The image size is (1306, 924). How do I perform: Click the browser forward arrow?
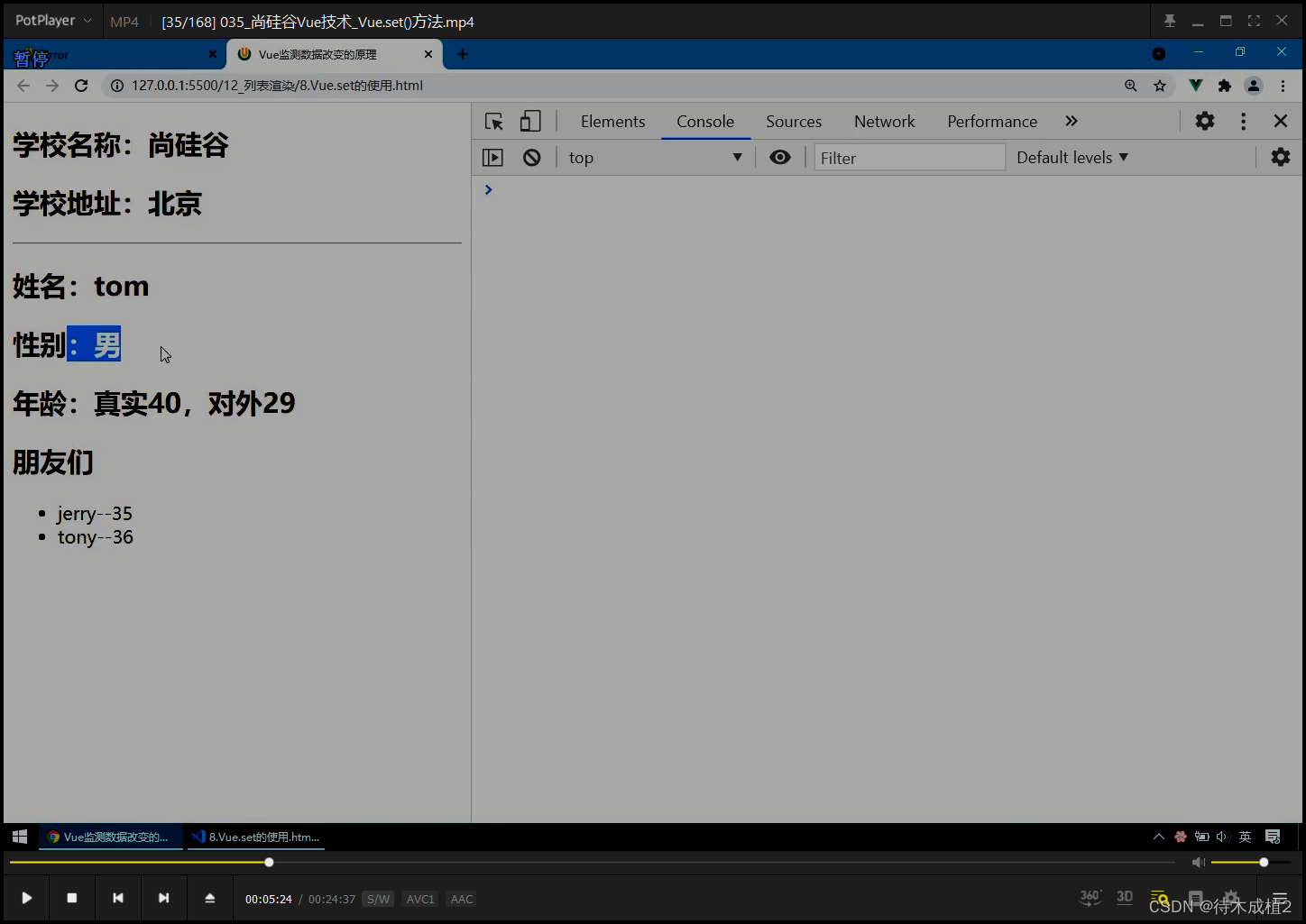tap(52, 86)
